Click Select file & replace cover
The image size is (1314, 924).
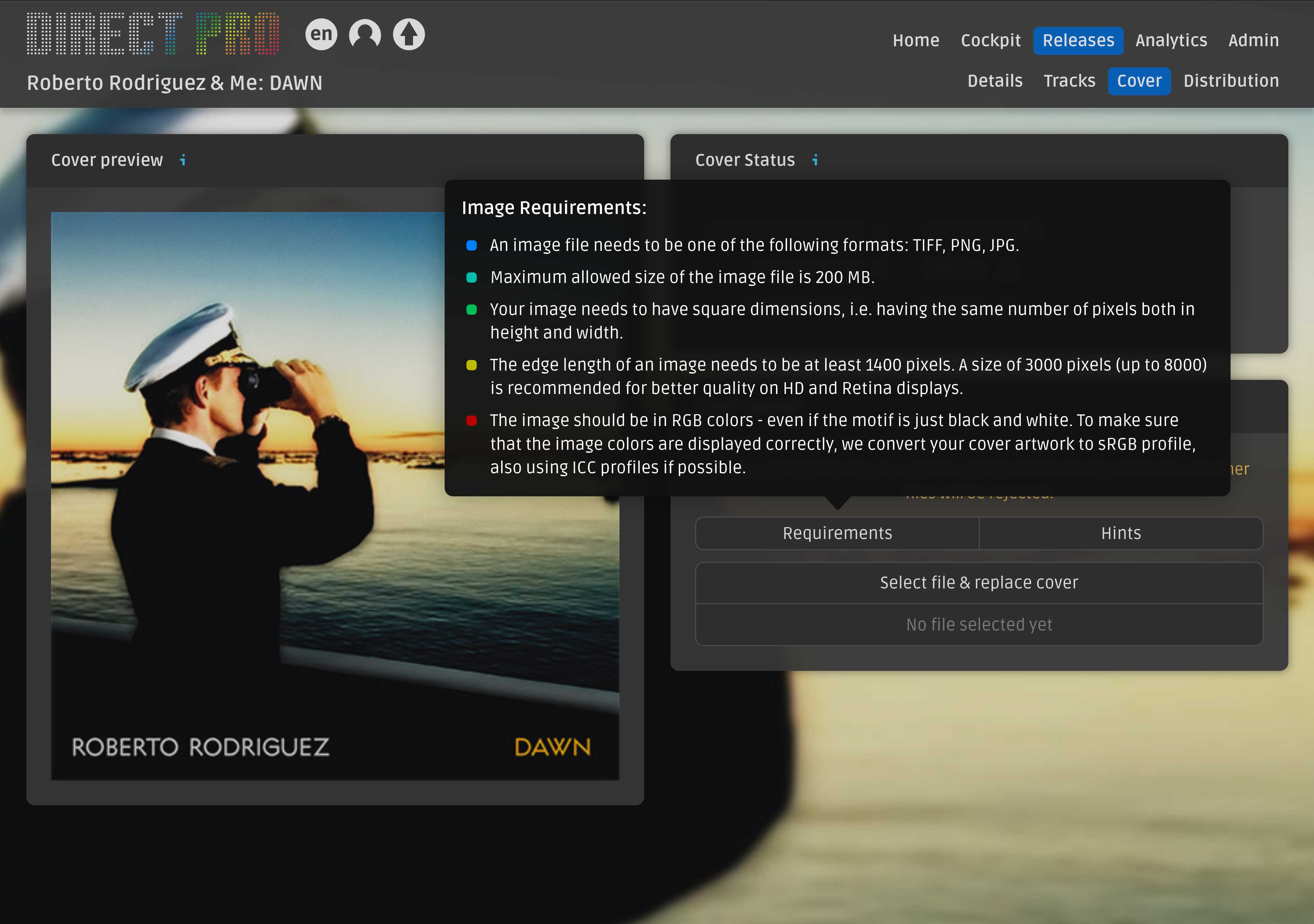979,583
